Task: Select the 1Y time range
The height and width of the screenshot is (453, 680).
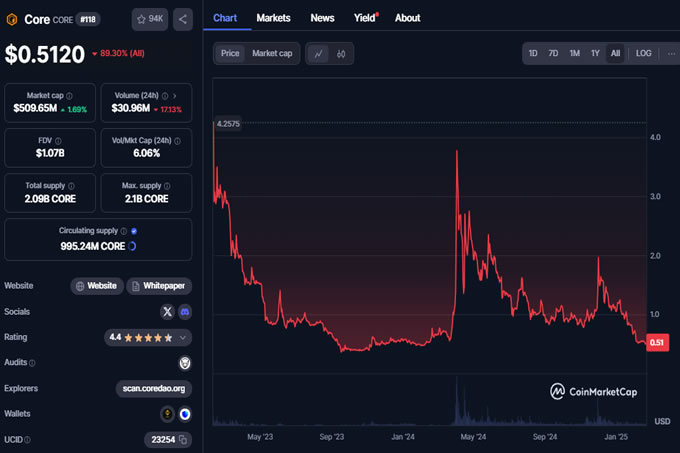Action: coord(595,53)
